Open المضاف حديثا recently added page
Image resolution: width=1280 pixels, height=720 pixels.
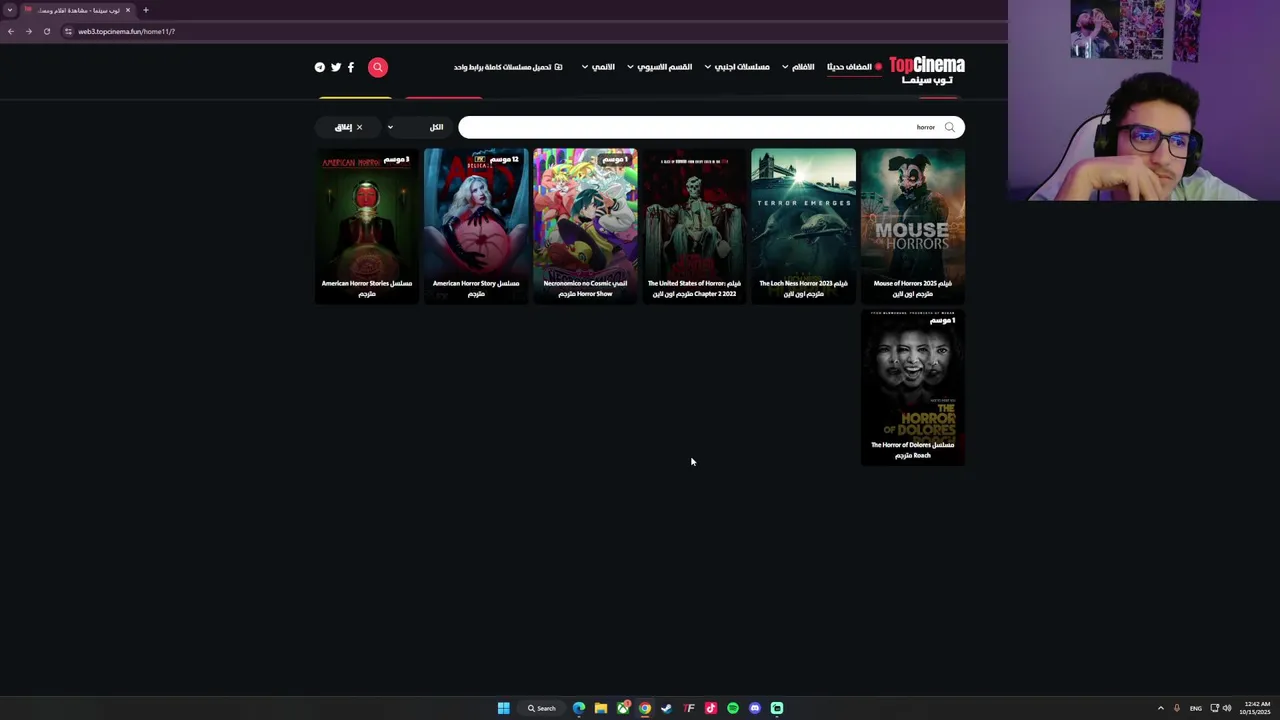tap(854, 67)
